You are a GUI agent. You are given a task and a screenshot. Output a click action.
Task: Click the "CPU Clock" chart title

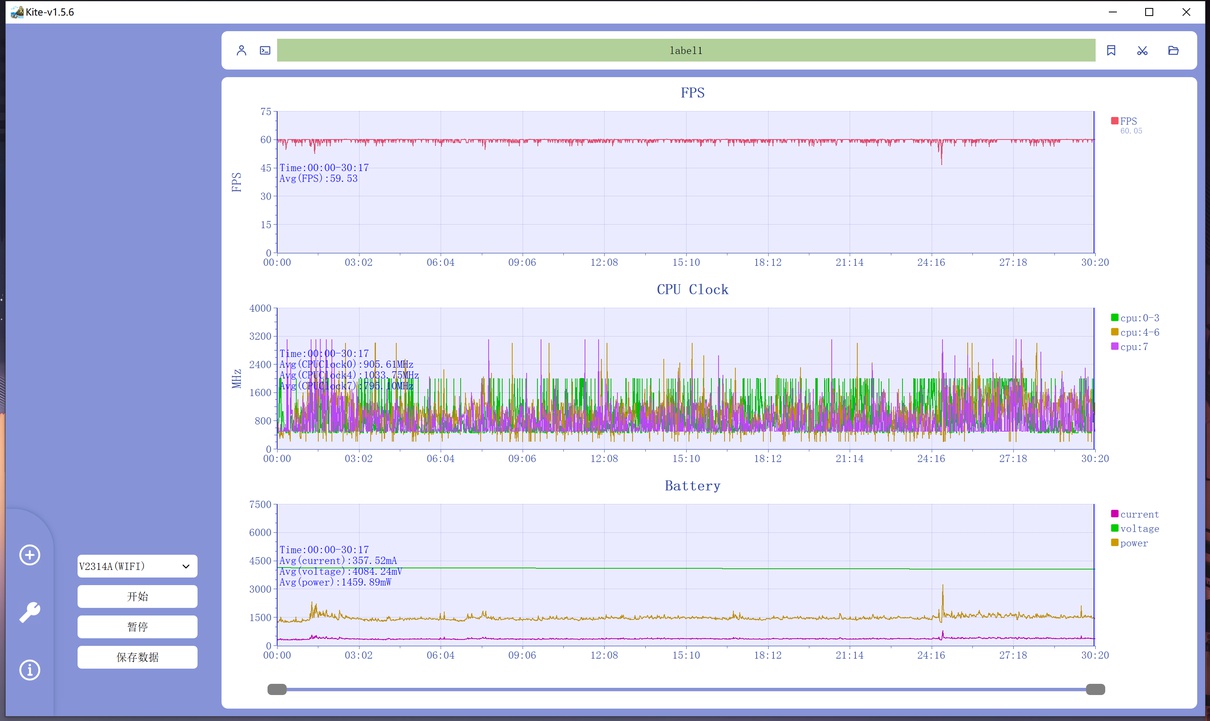coord(693,290)
